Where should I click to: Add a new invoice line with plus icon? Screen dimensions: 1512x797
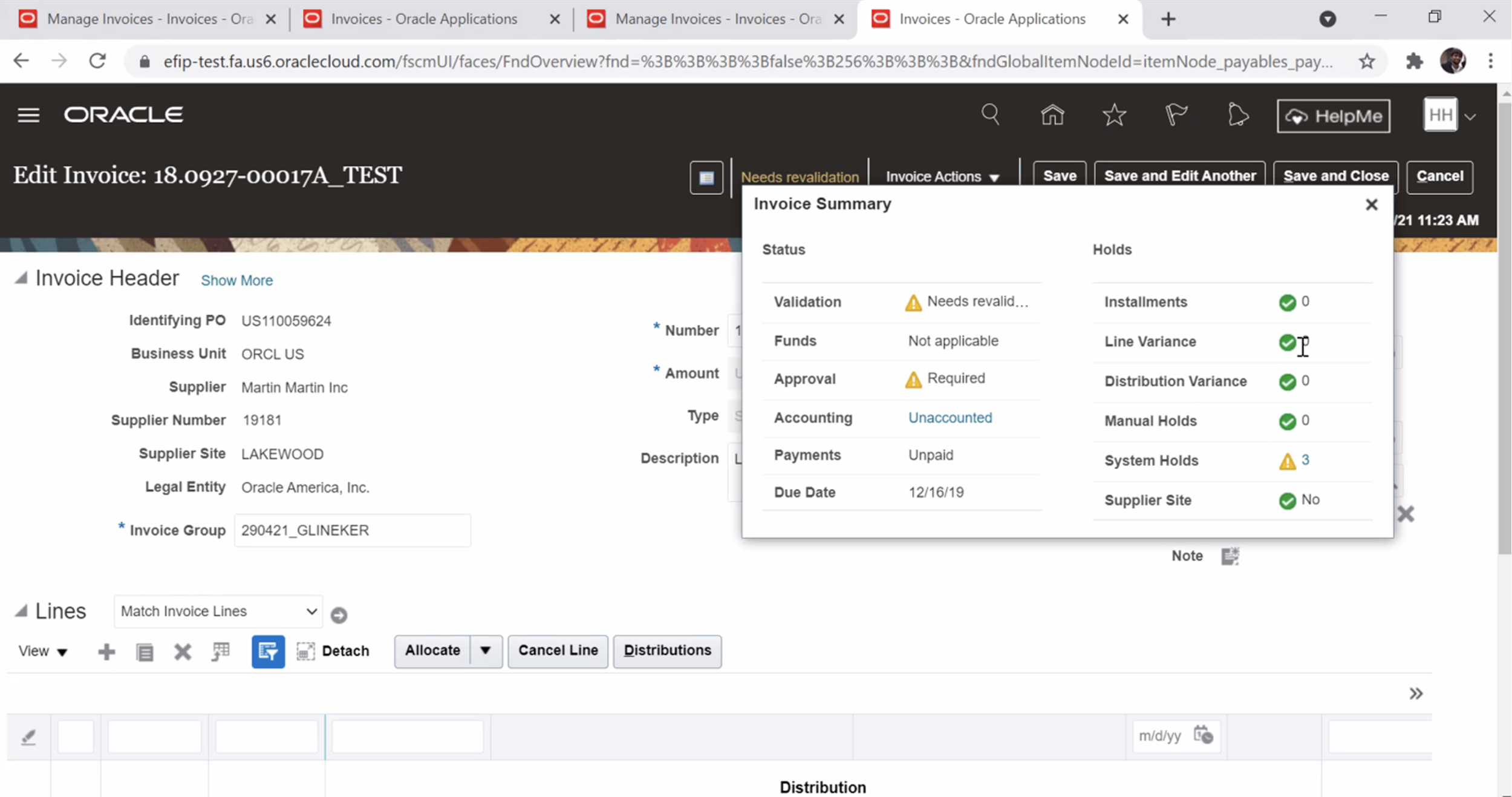point(106,652)
